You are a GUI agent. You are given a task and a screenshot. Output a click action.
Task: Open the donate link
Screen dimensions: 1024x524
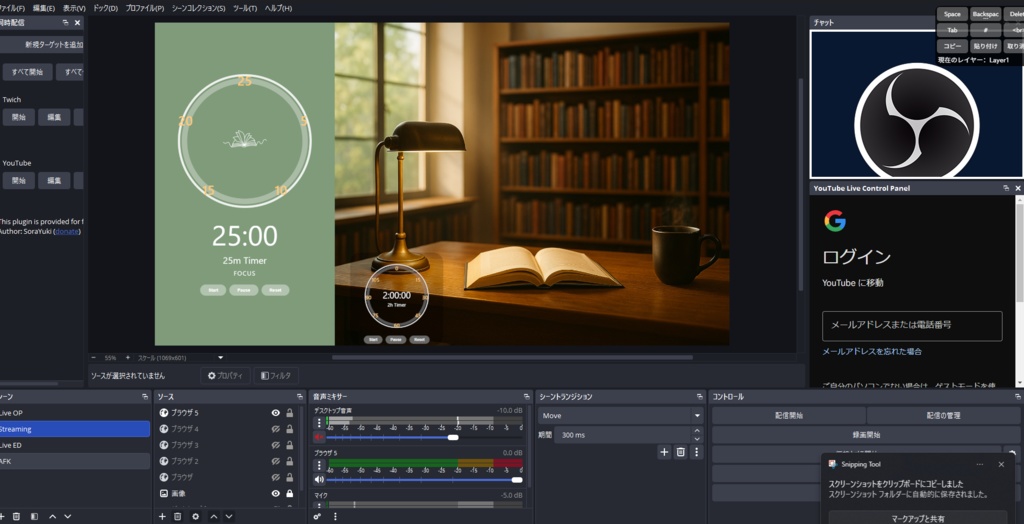pos(65,231)
